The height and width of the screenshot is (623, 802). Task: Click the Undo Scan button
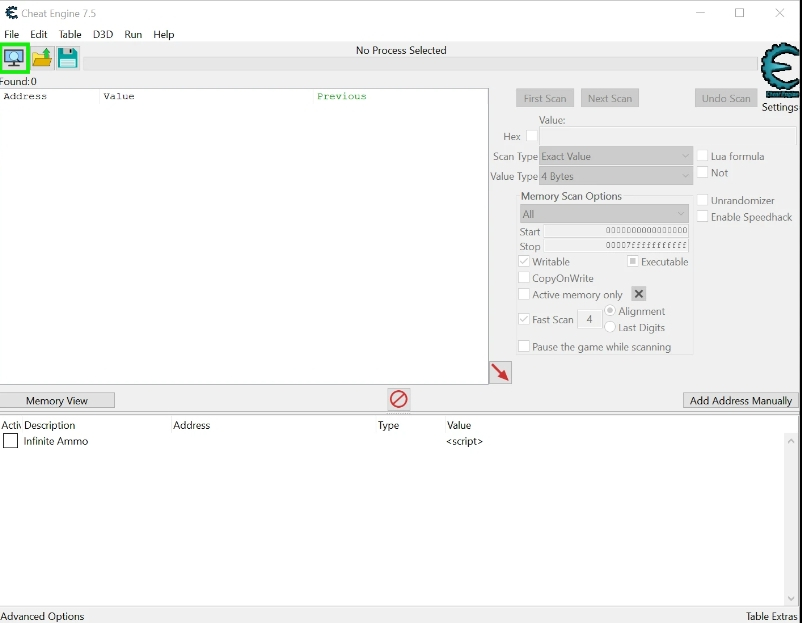click(726, 98)
